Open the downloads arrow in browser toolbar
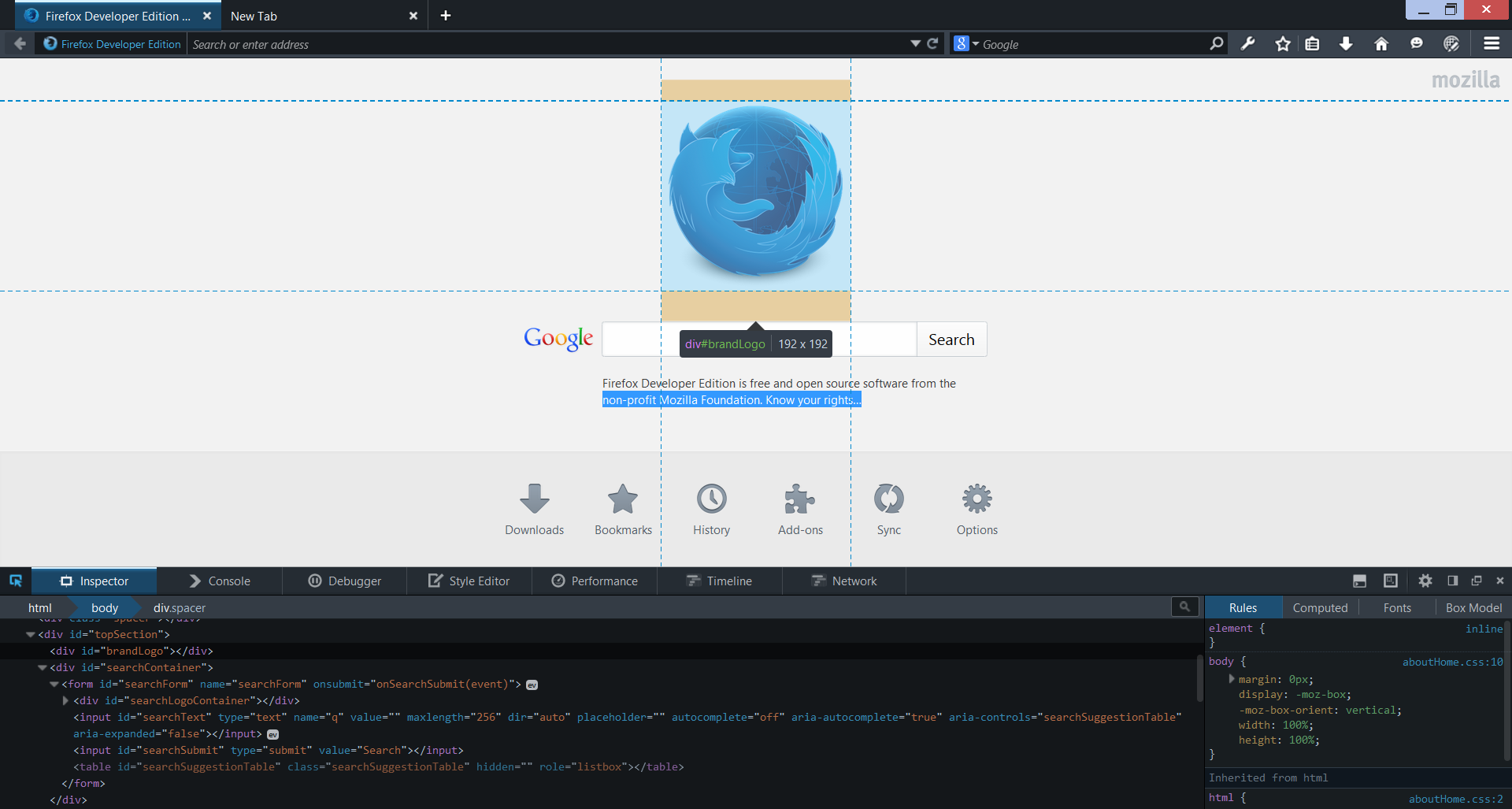Image resolution: width=1512 pixels, height=809 pixels. [1346, 44]
